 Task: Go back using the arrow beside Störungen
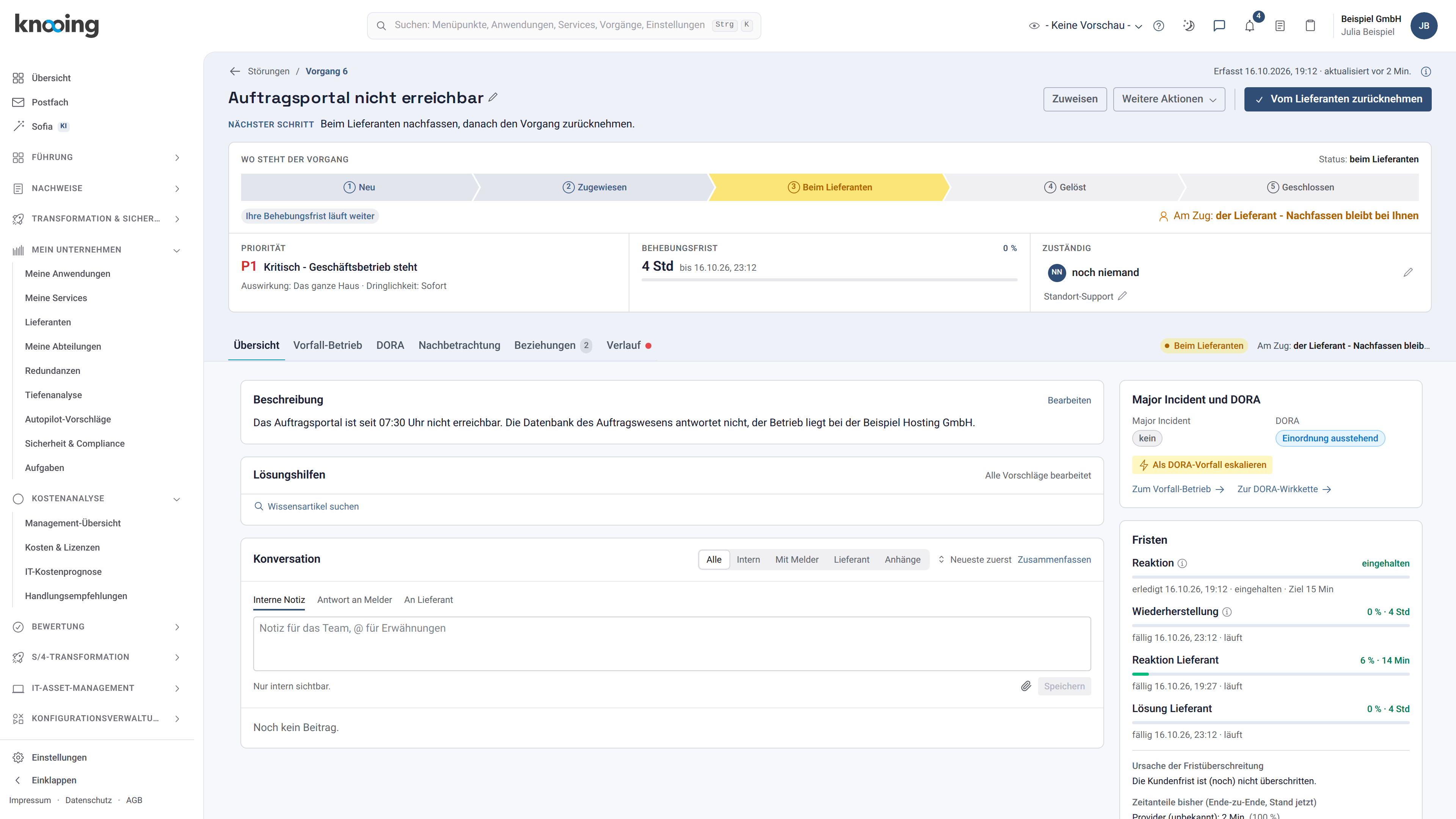pyautogui.click(x=235, y=71)
